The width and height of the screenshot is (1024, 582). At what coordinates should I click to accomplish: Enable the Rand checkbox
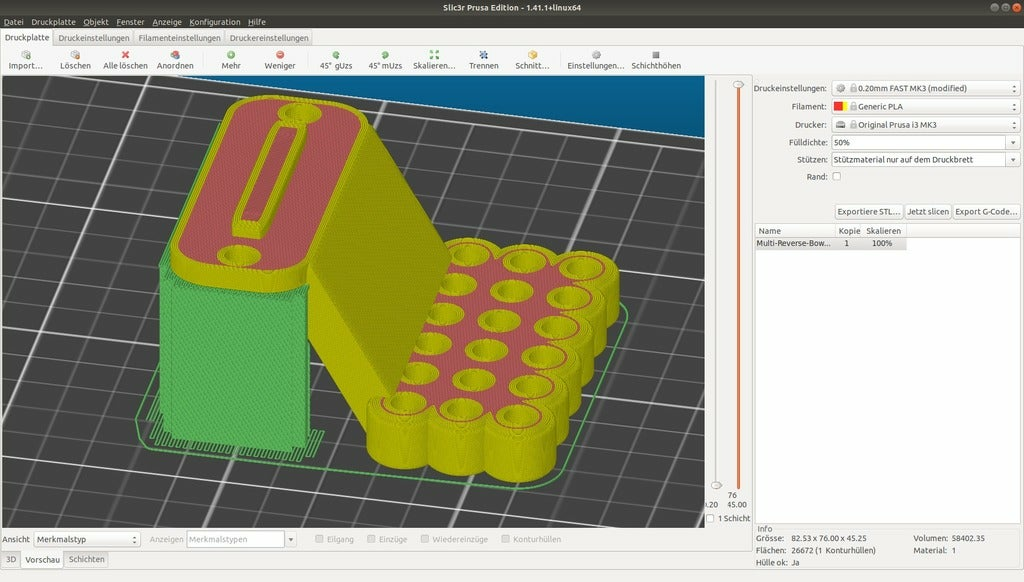click(x=837, y=177)
